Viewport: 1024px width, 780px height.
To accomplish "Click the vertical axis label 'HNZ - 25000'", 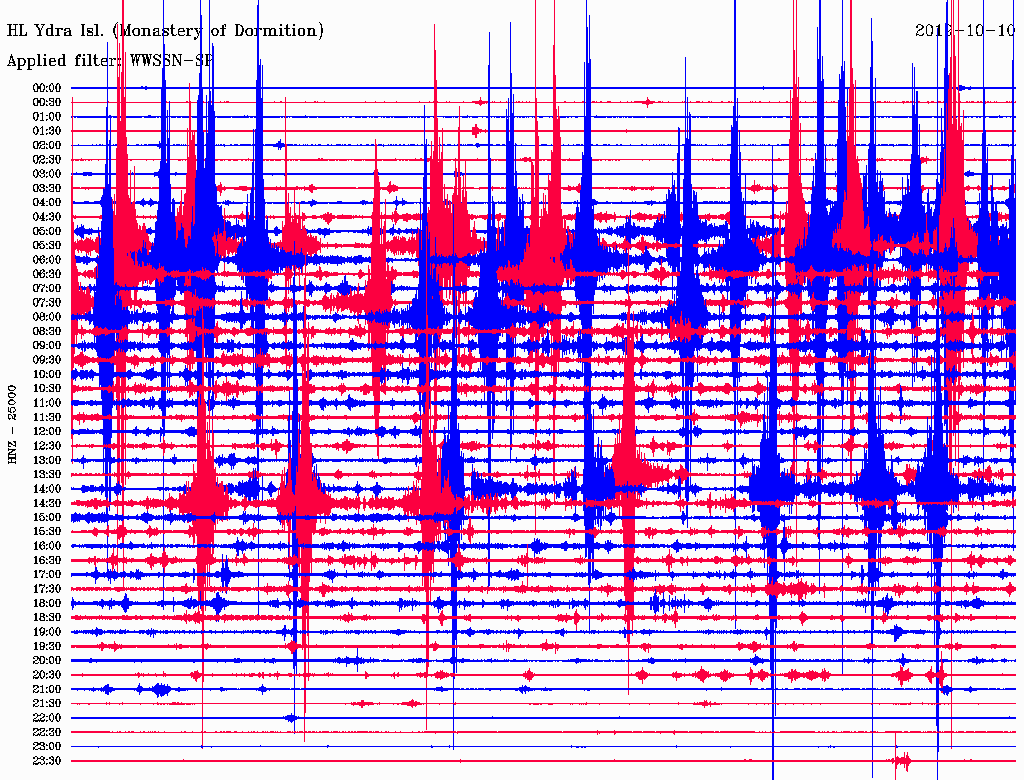I will tap(12, 425).
